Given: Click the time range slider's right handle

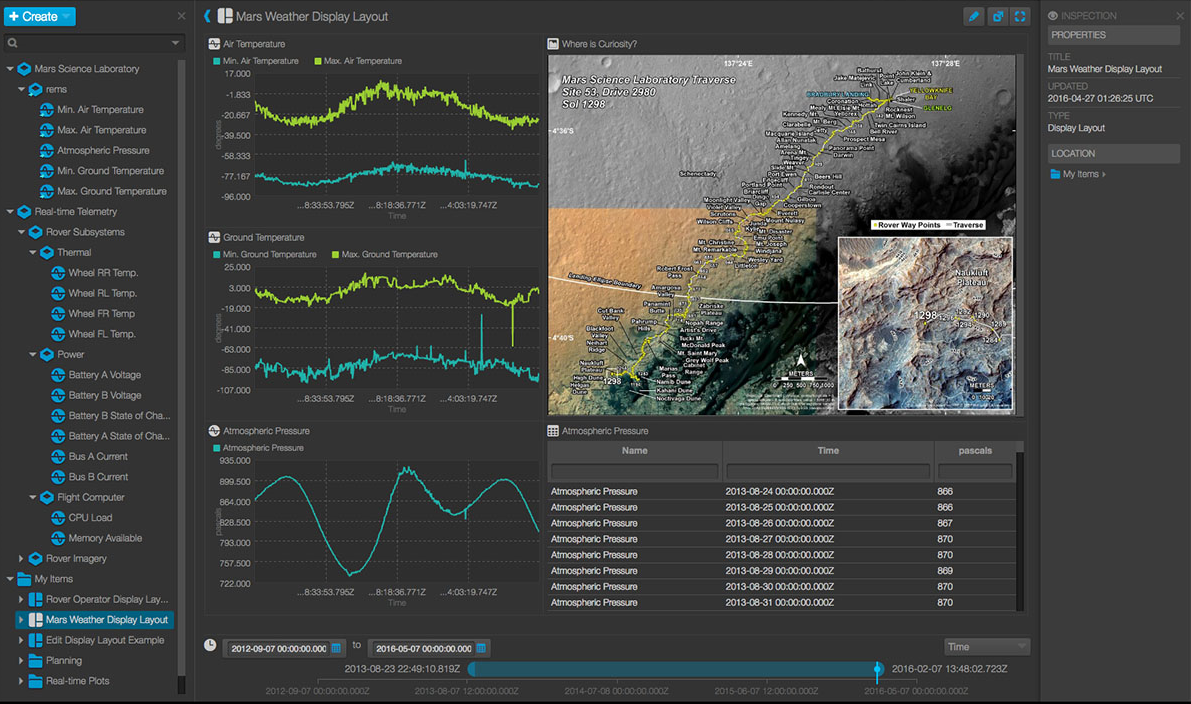Looking at the screenshot, I should [x=878, y=669].
